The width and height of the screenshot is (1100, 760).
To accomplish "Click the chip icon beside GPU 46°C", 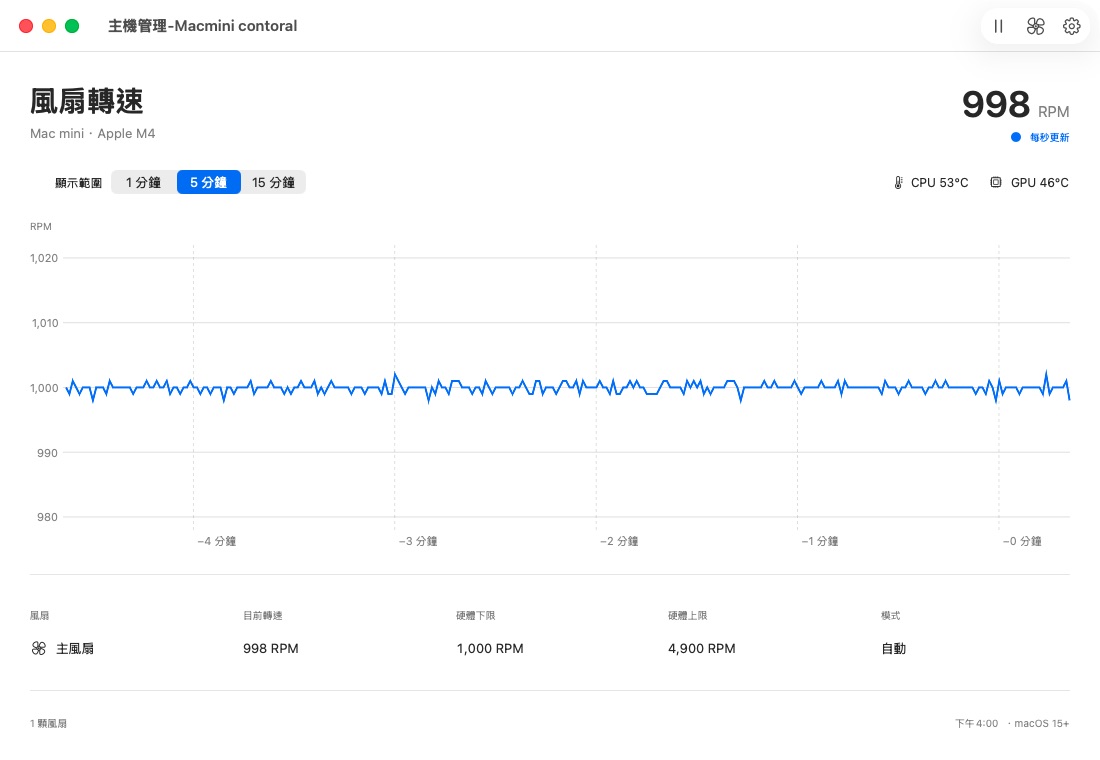I will (x=995, y=182).
